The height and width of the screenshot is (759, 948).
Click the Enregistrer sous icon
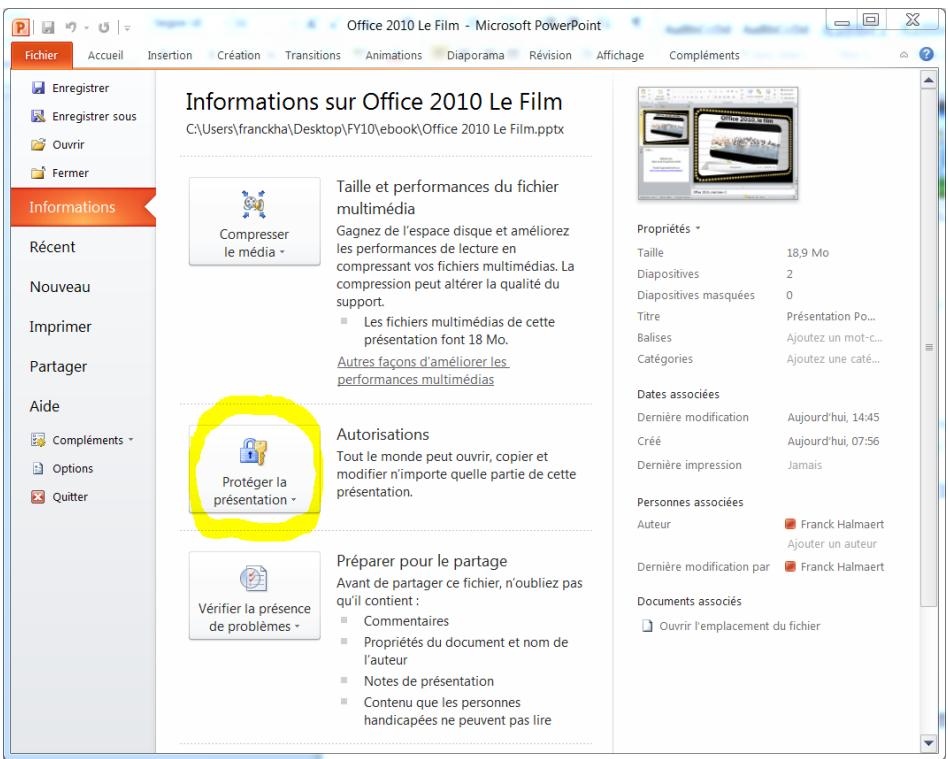tap(38, 116)
